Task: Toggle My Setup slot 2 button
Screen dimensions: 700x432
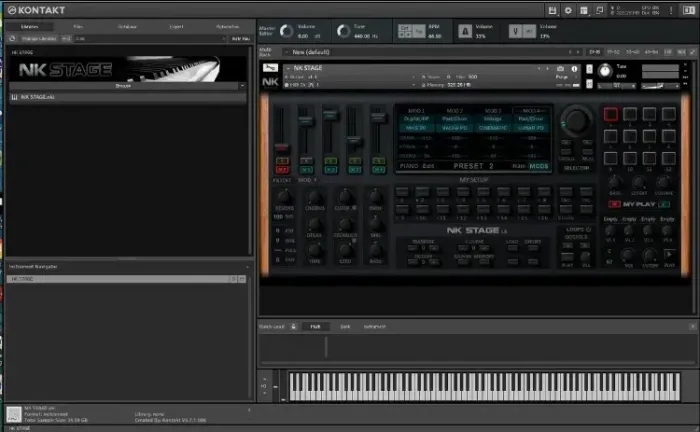Action: point(422,192)
